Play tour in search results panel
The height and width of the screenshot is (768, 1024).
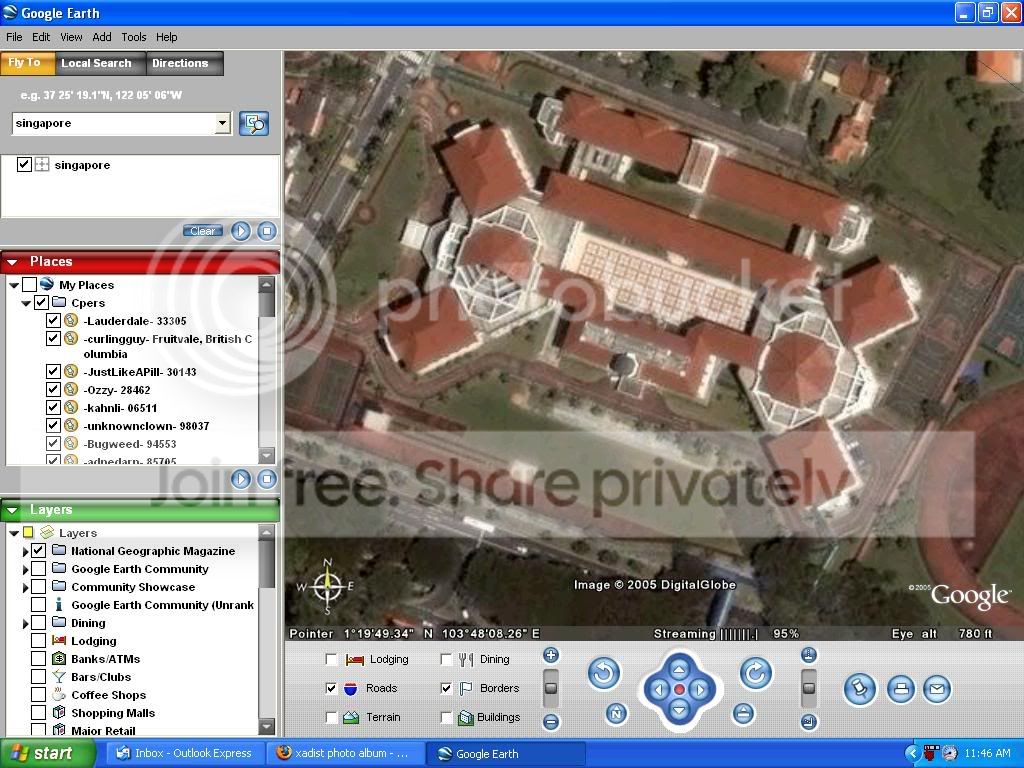(x=240, y=231)
